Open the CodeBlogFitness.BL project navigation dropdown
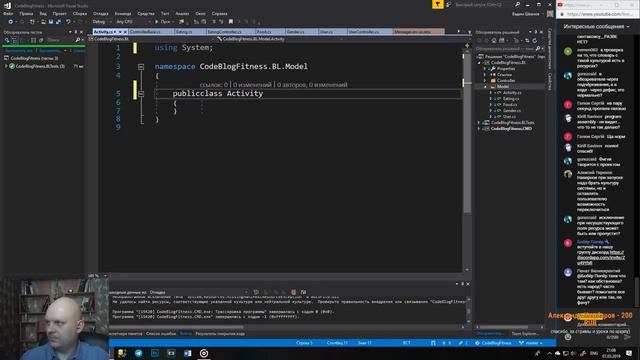This screenshot has width=640, height=360. (x=151, y=39)
